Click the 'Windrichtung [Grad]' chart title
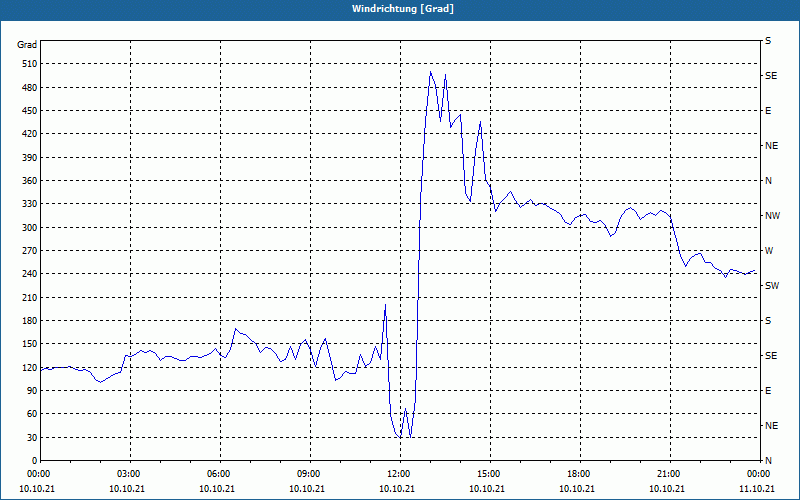800x500 pixels. [403, 9]
